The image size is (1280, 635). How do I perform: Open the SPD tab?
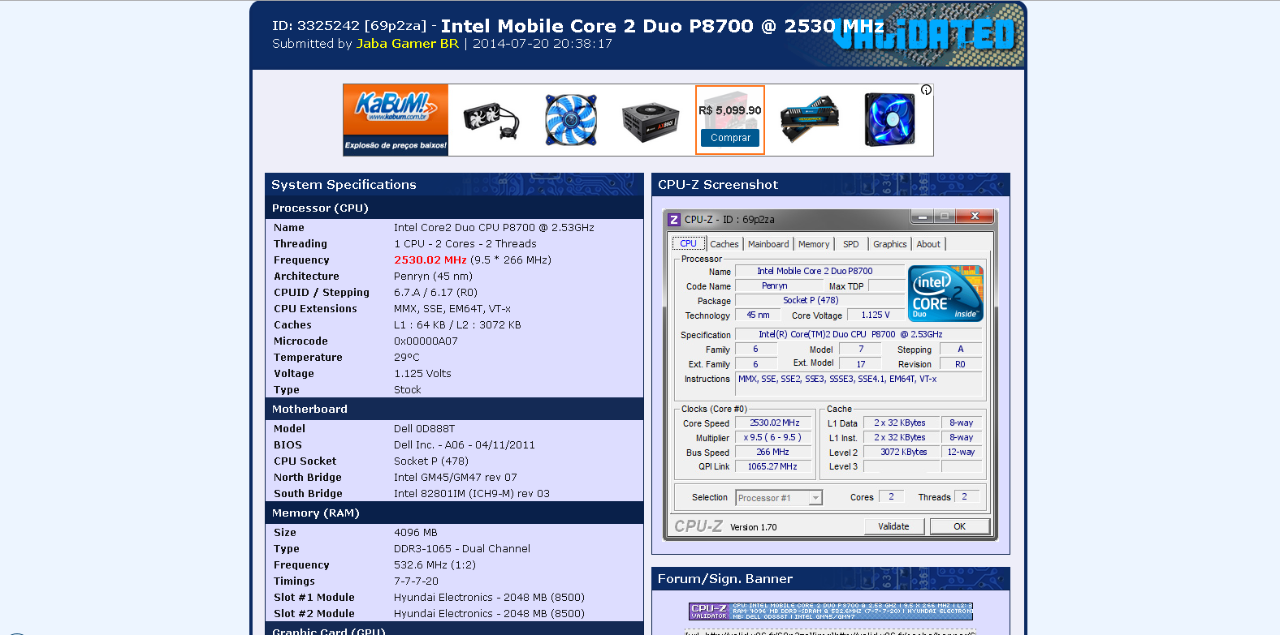(x=851, y=244)
